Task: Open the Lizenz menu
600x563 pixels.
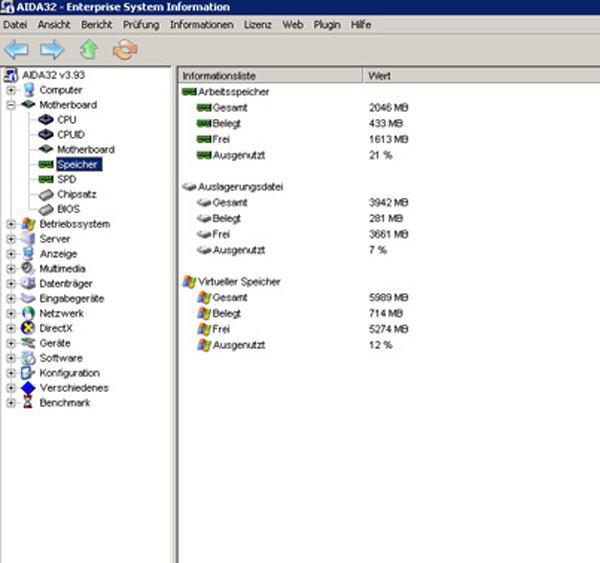Action: pyautogui.click(x=258, y=25)
